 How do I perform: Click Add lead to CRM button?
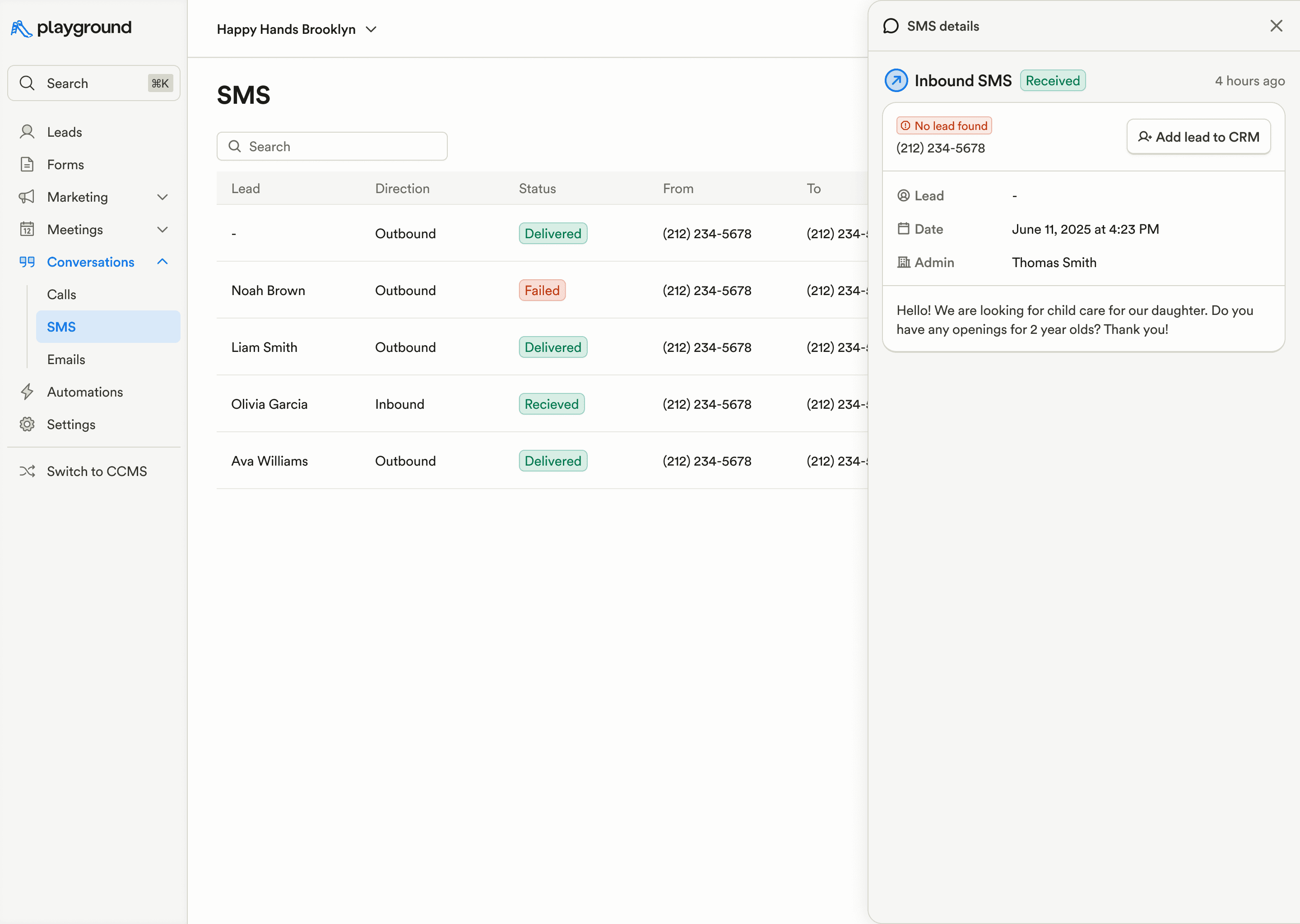tap(1198, 137)
